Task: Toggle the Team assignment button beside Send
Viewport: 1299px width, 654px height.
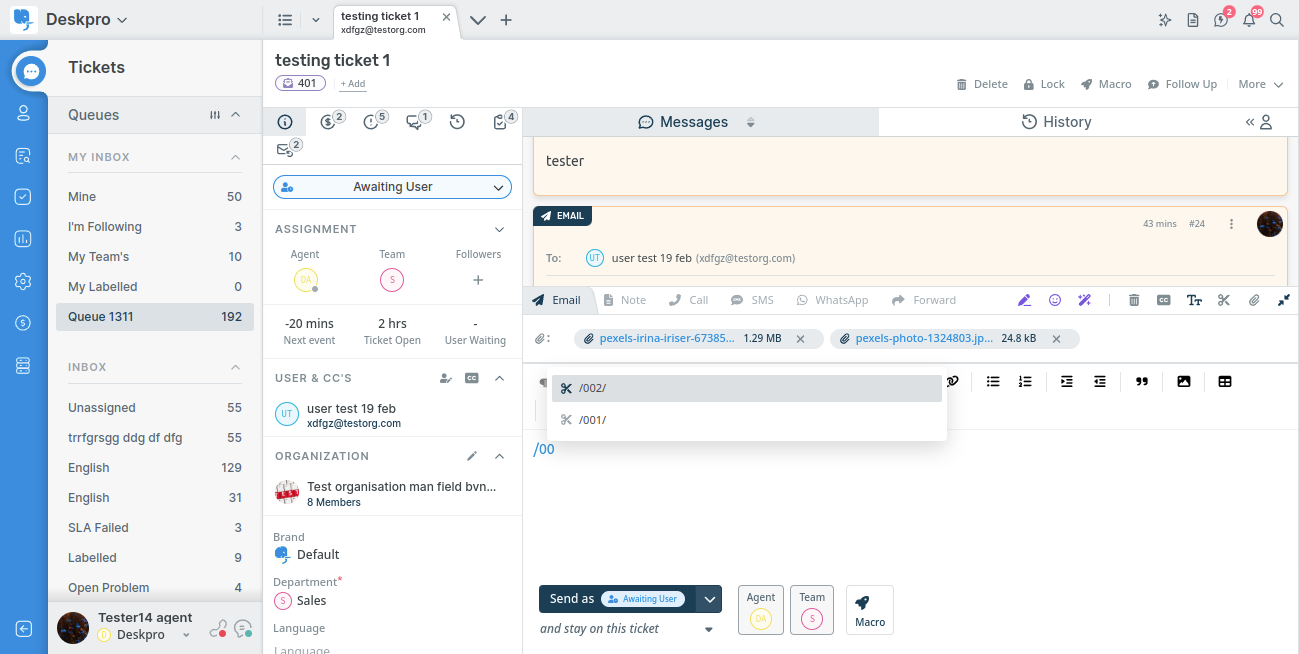Action: click(x=812, y=610)
